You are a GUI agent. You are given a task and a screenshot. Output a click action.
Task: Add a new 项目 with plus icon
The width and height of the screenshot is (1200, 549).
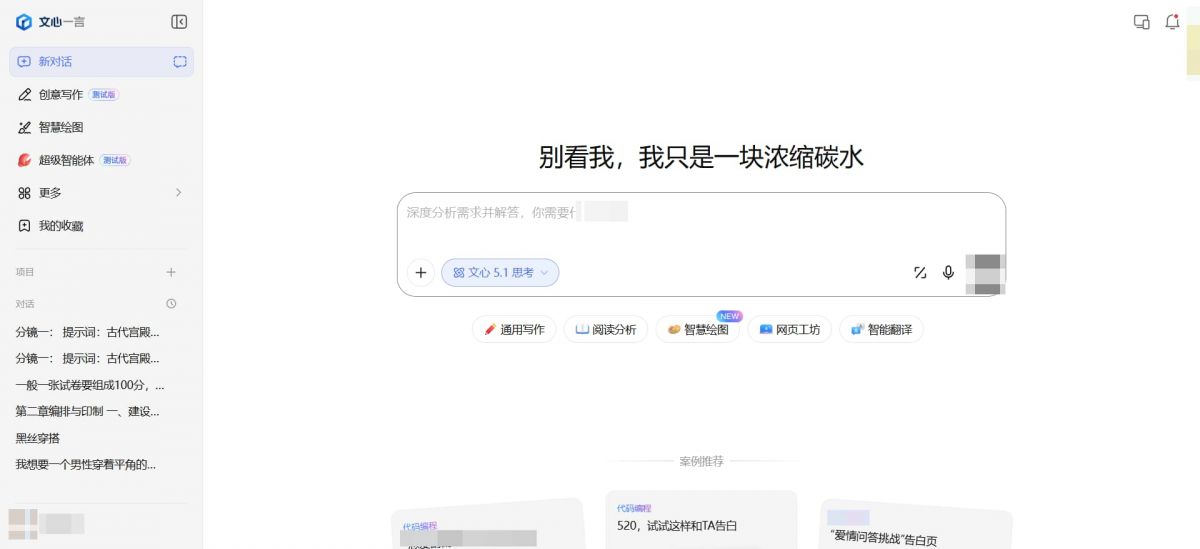[171, 272]
